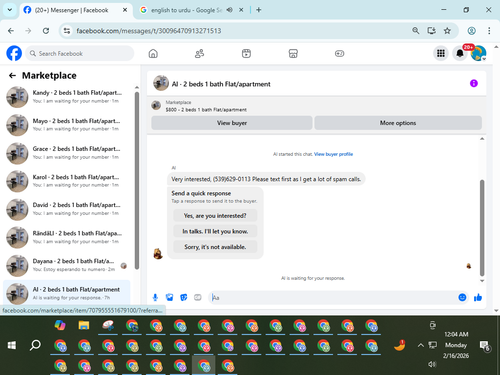Open the Facebook logo home link
This screenshot has width=500, height=375.
tap(14, 53)
